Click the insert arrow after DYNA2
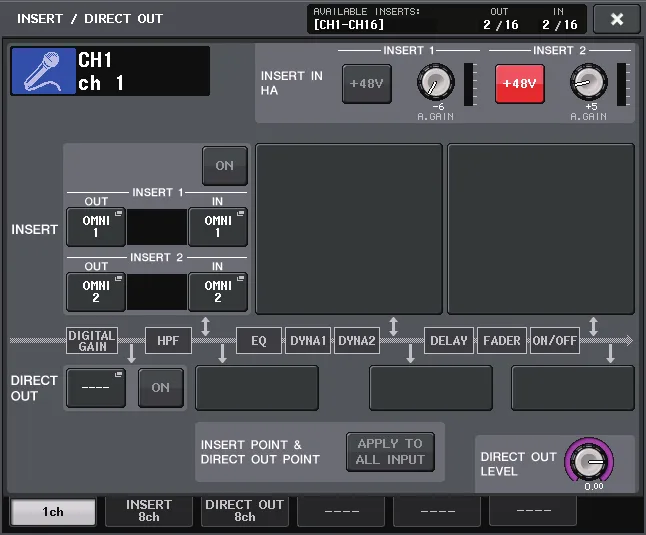This screenshot has height=535, width=646. [393, 326]
